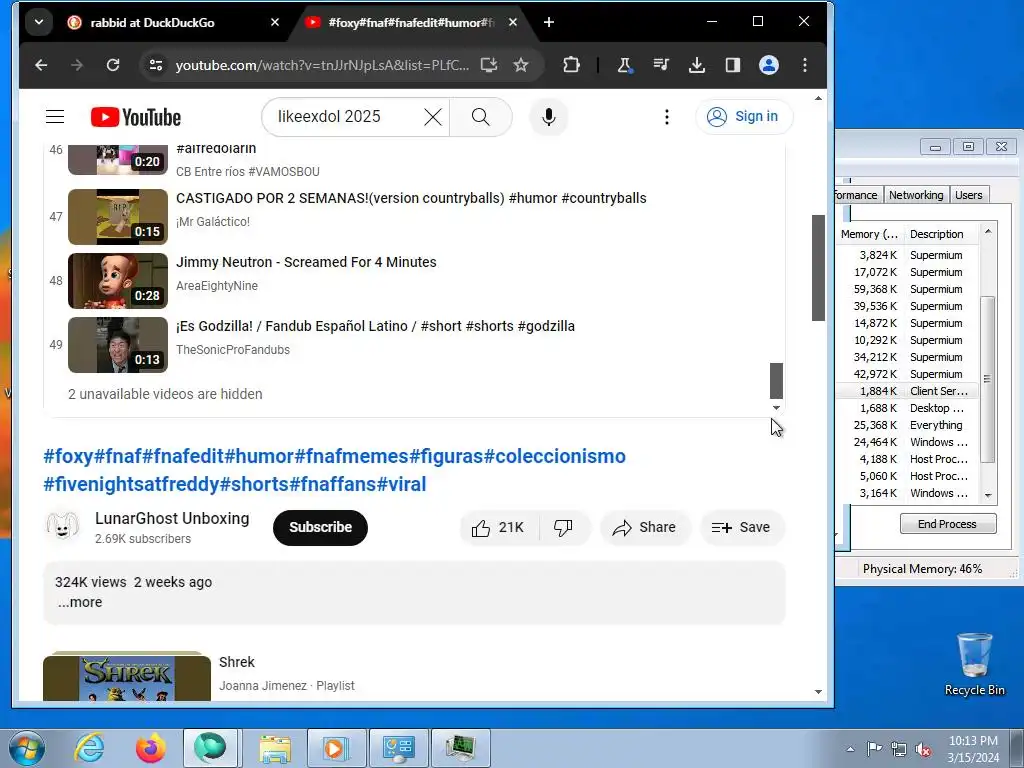1024x768 pixels.
Task: Click Task Manager process list scrollbar thumb
Action: pos(987,379)
